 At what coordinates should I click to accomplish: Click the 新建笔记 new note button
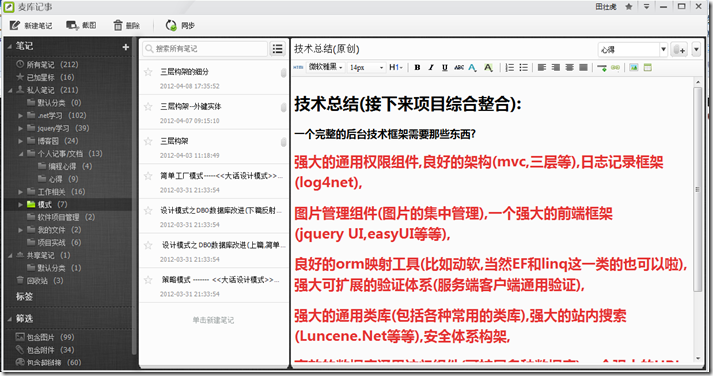[x=31, y=25]
